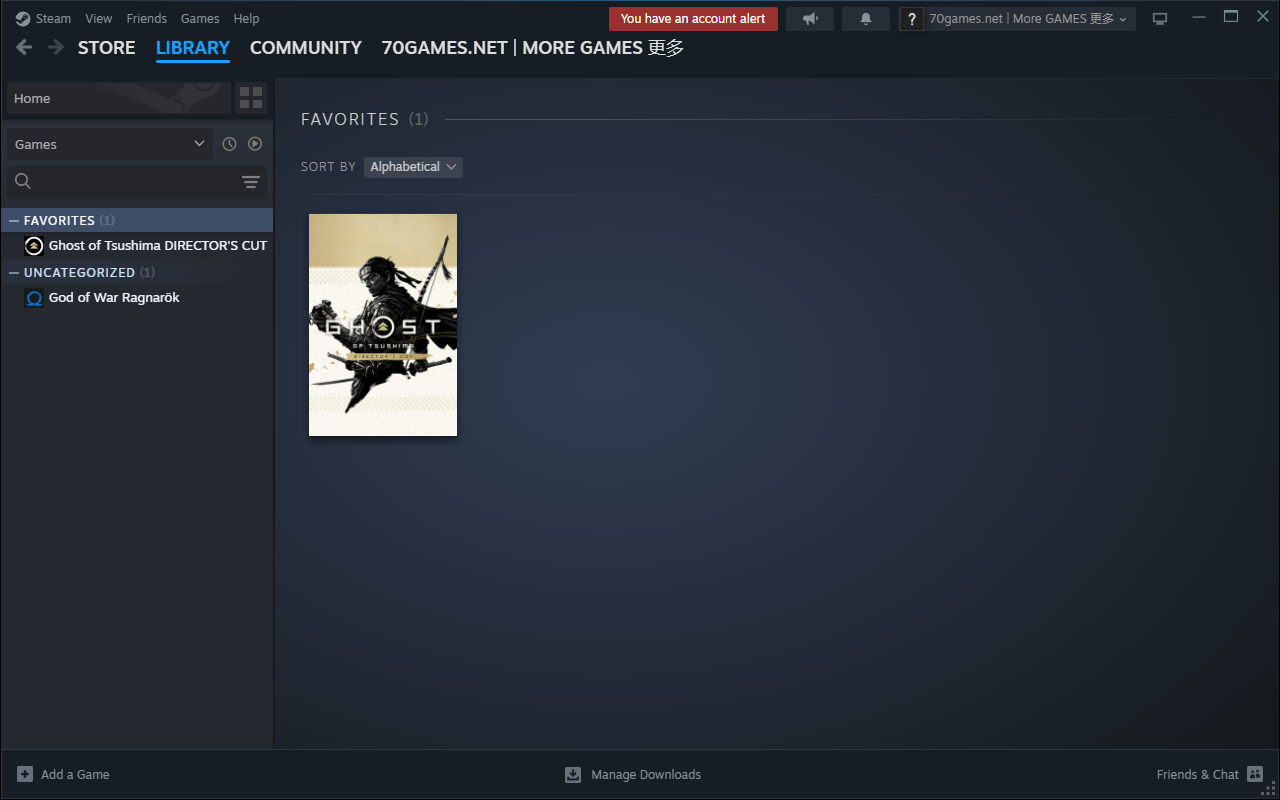Click the Steam logo icon in menu bar
Image resolution: width=1280 pixels, height=800 pixels.
[x=23, y=18]
